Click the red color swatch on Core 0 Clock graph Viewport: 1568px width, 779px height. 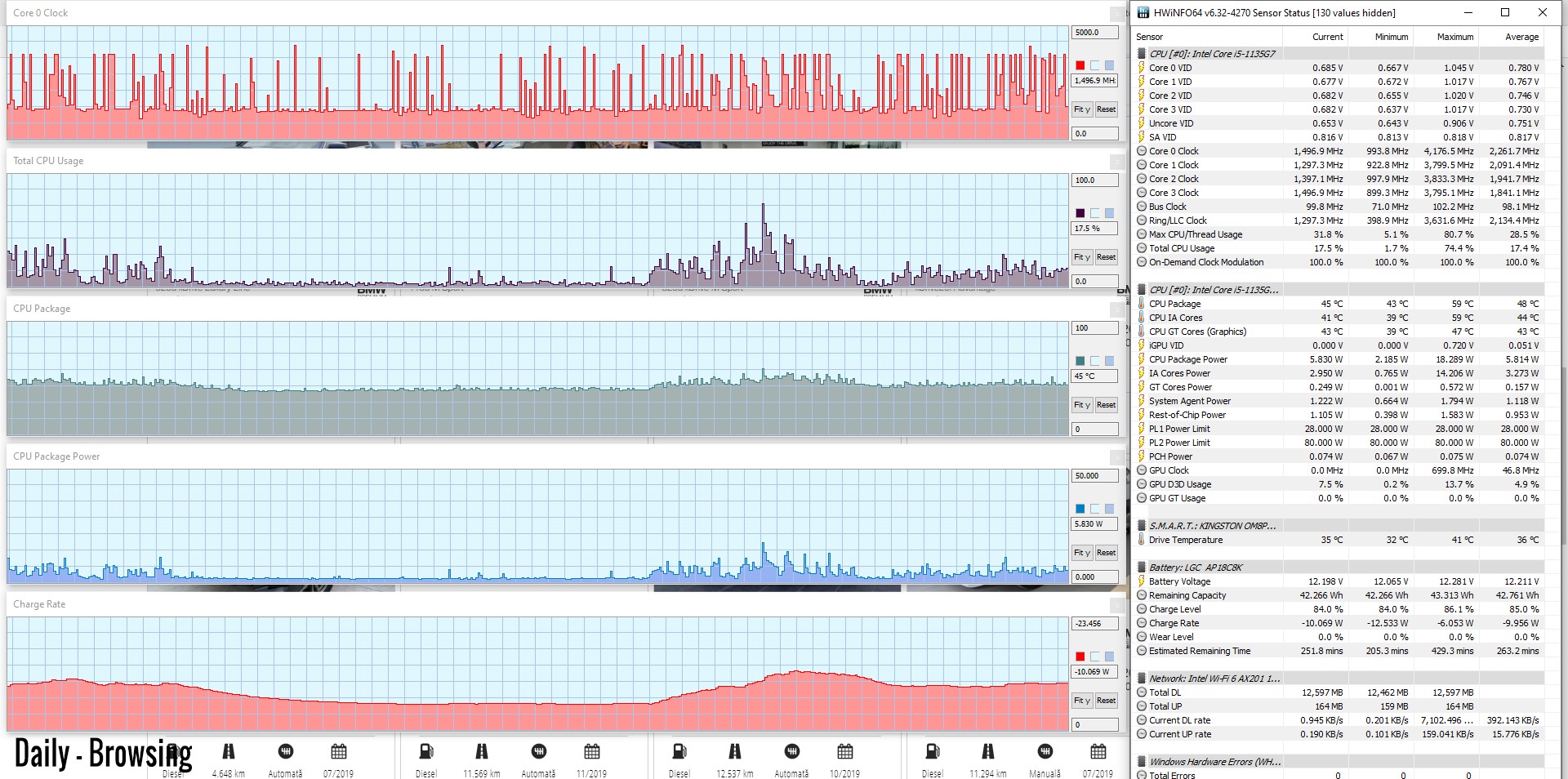[x=1080, y=65]
